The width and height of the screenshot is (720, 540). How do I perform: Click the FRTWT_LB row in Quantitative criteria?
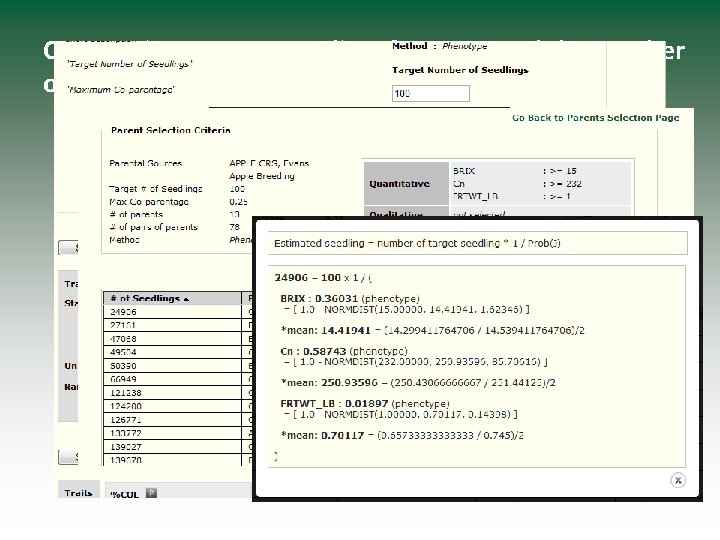pos(512,197)
